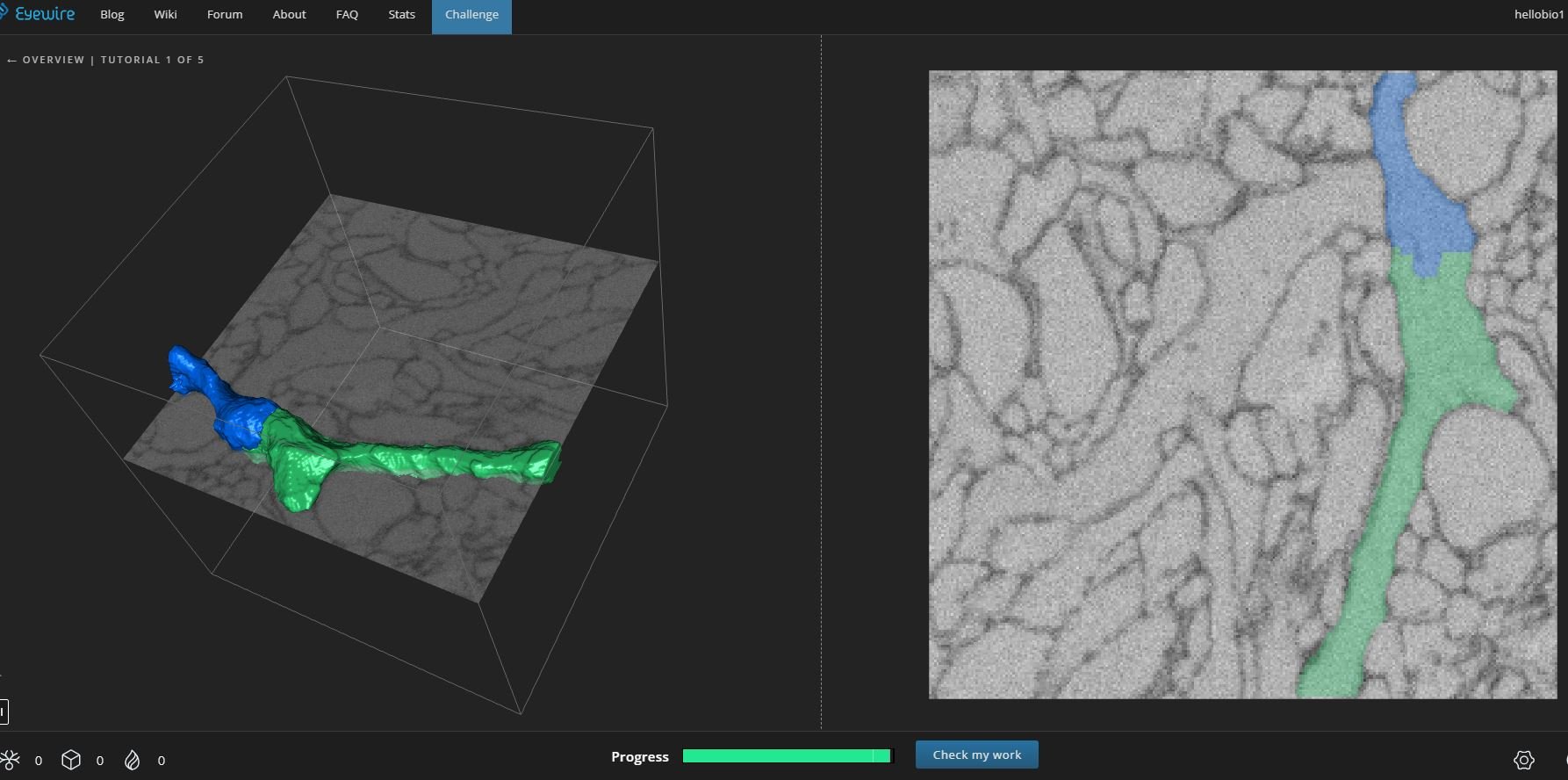Click the Eyewire logo

point(39,14)
